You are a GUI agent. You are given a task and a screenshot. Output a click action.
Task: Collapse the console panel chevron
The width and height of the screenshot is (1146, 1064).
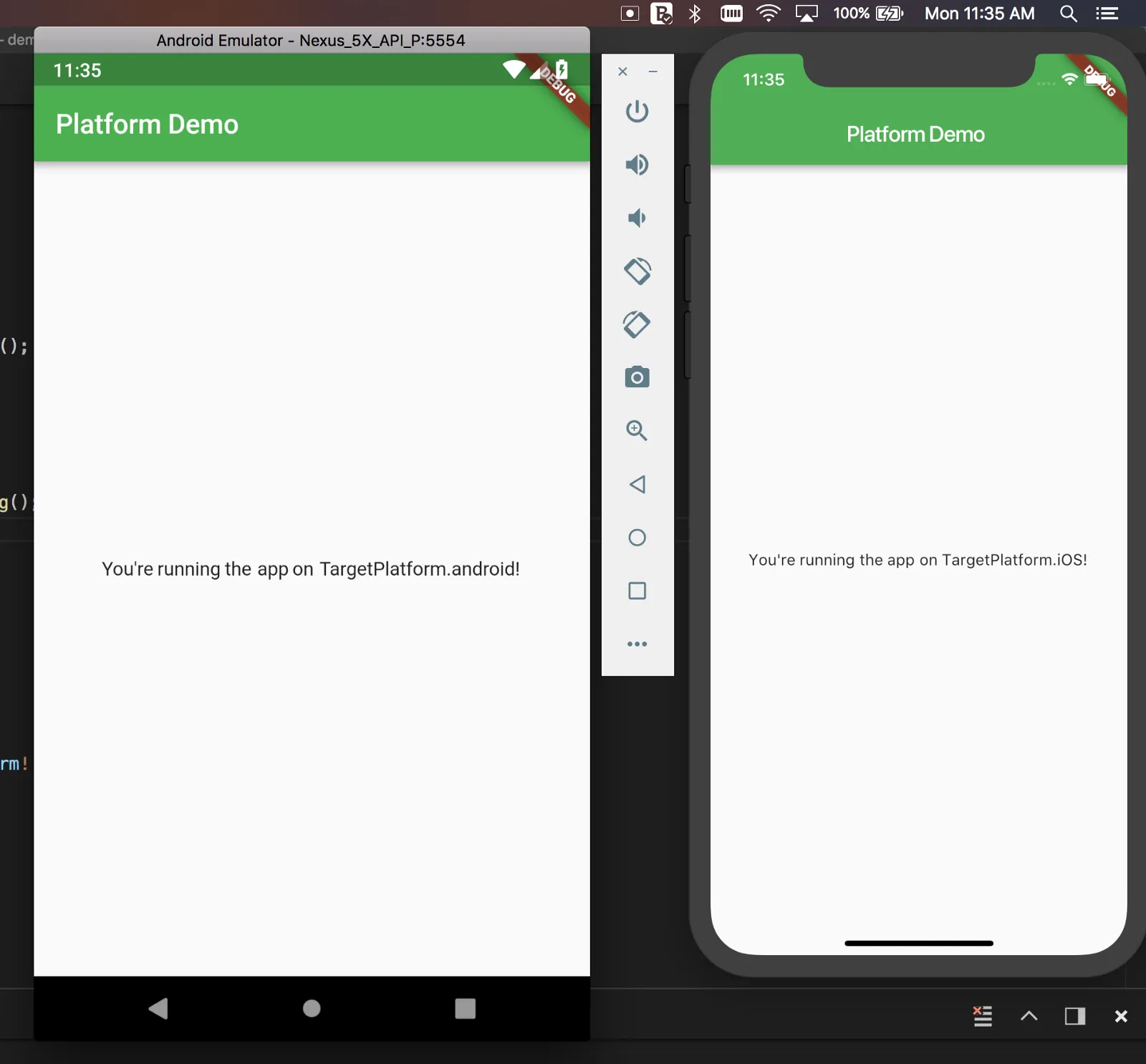click(x=1029, y=1016)
